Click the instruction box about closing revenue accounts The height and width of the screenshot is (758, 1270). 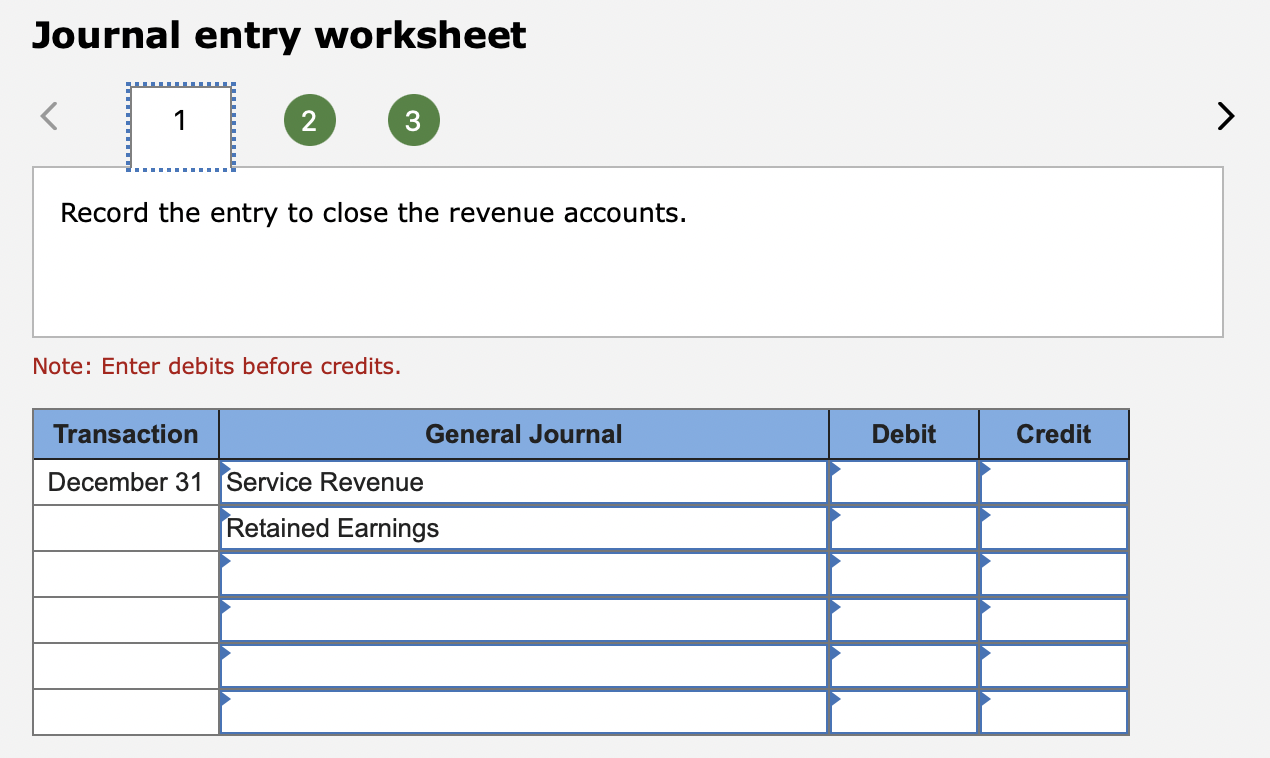(x=628, y=252)
